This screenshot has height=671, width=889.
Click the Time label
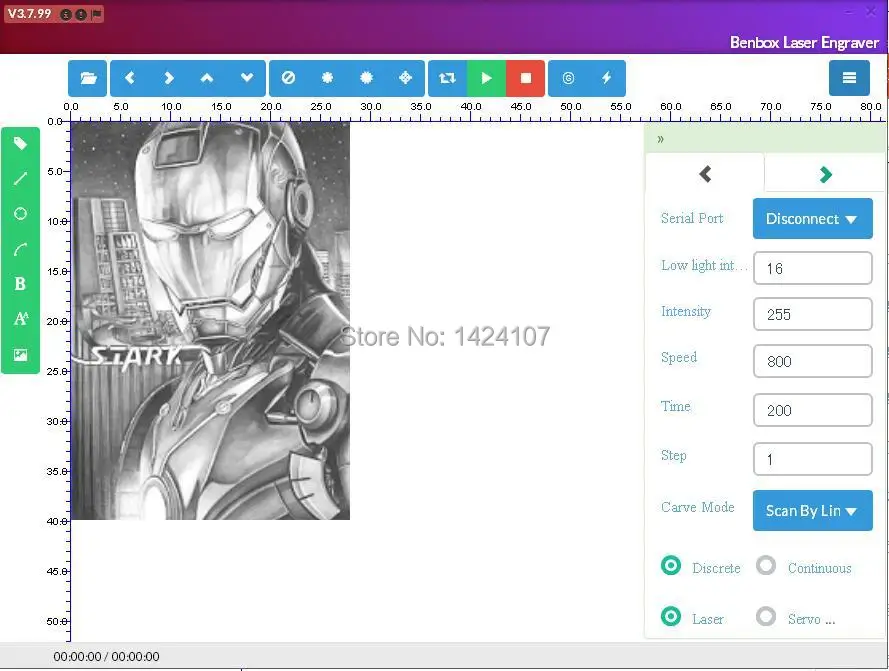675,406
